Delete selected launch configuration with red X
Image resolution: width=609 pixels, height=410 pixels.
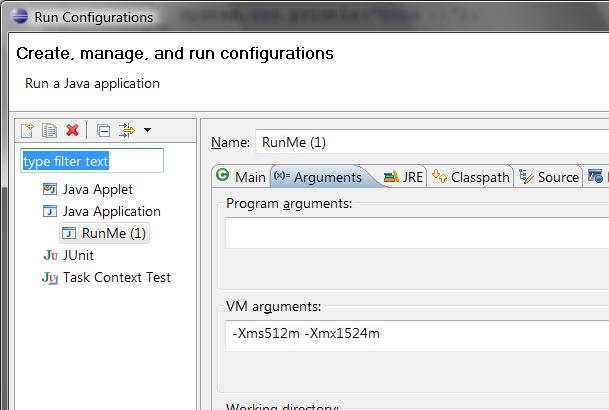pos(72,130)
